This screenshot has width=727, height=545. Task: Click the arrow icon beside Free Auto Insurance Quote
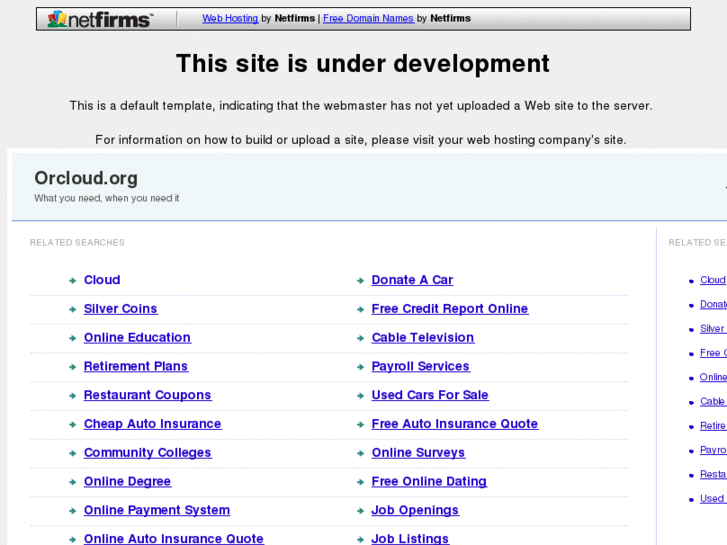tap(360, 424)
